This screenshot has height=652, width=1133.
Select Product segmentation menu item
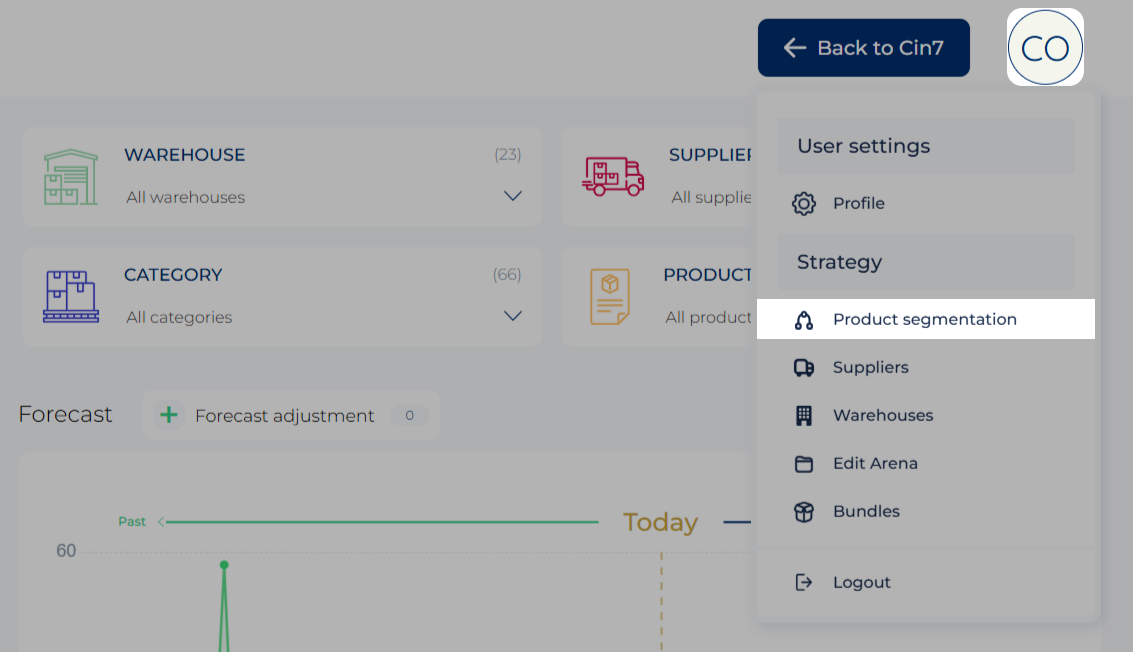pos(924,320)
